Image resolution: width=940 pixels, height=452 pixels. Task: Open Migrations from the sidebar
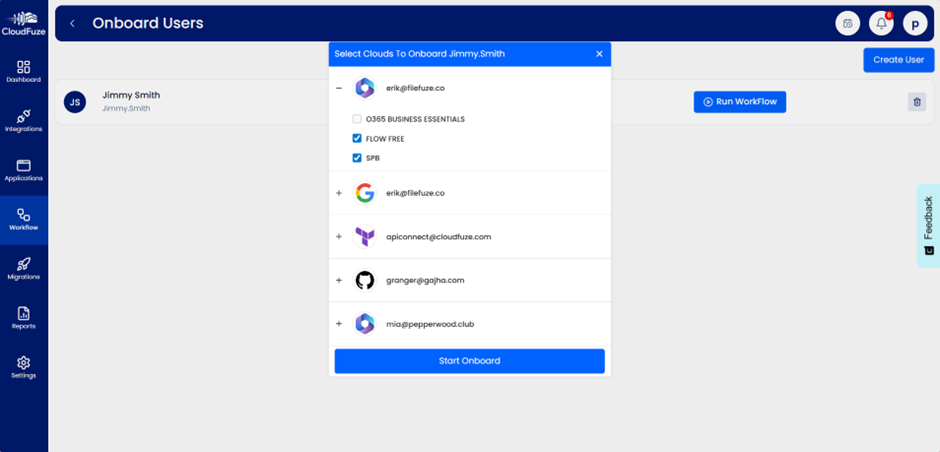(23, 268)
